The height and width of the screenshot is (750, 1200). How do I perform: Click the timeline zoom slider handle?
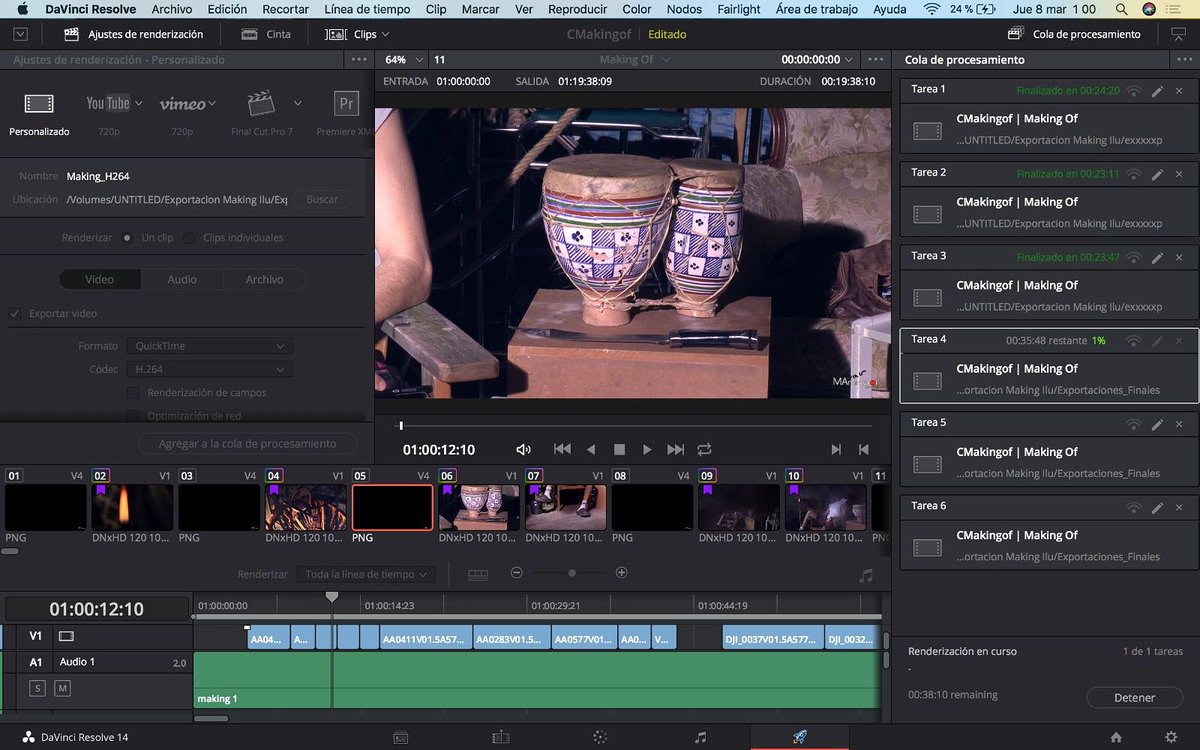(572, 573)
